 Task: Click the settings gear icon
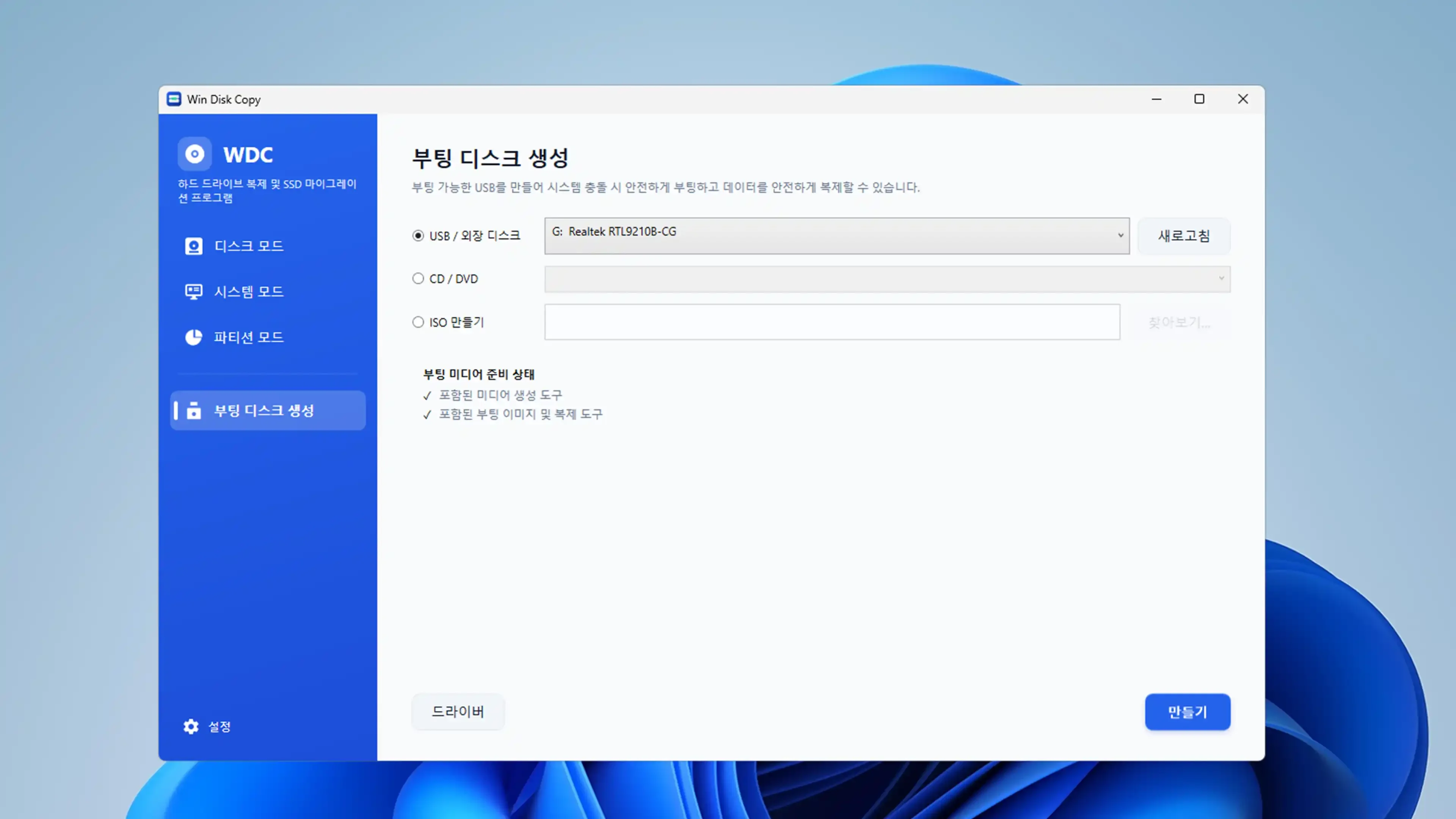coord(191,726)
